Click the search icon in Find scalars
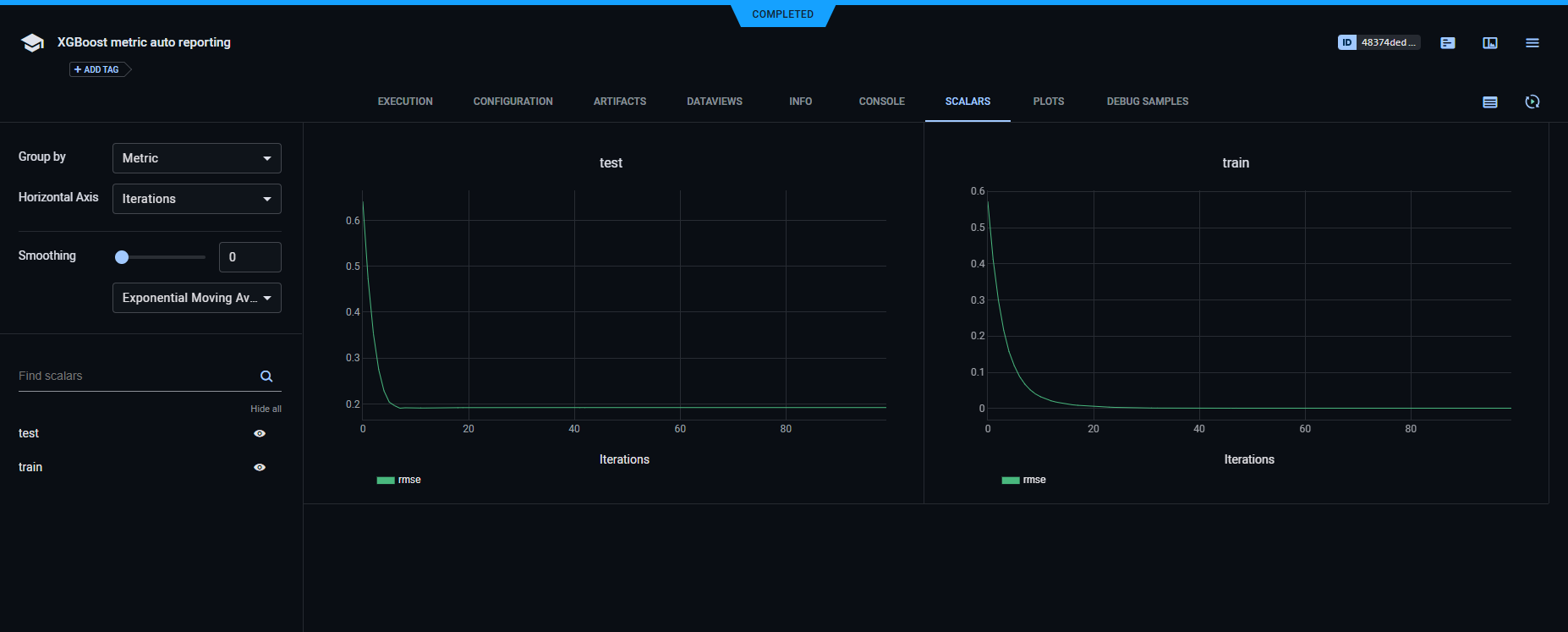The width and height of the screenshot is (1568, 632). (x=266, y=376)
